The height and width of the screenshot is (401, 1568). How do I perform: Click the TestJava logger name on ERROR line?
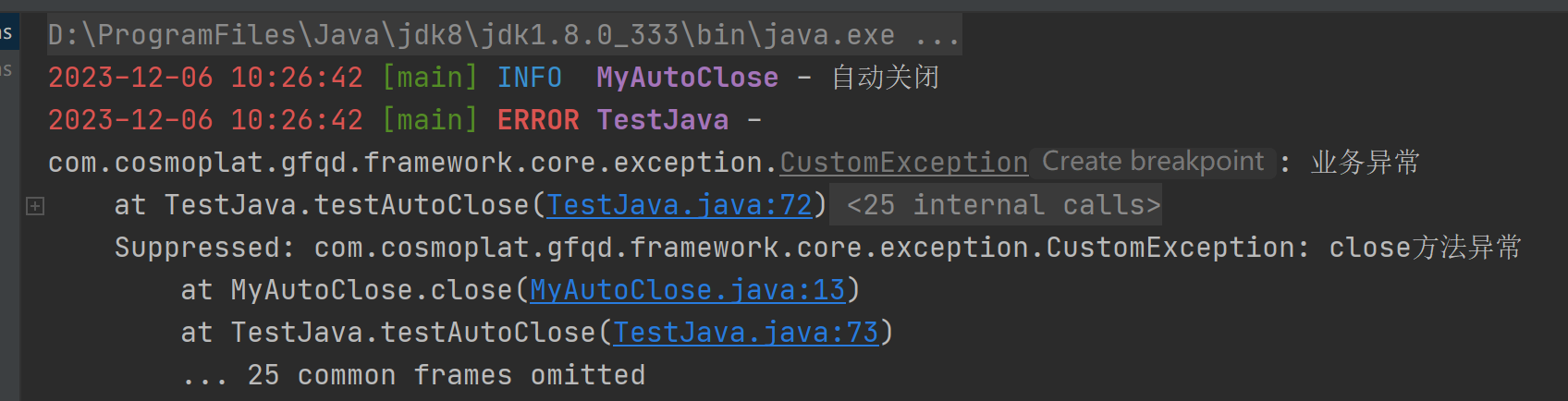tap(662, 120)
